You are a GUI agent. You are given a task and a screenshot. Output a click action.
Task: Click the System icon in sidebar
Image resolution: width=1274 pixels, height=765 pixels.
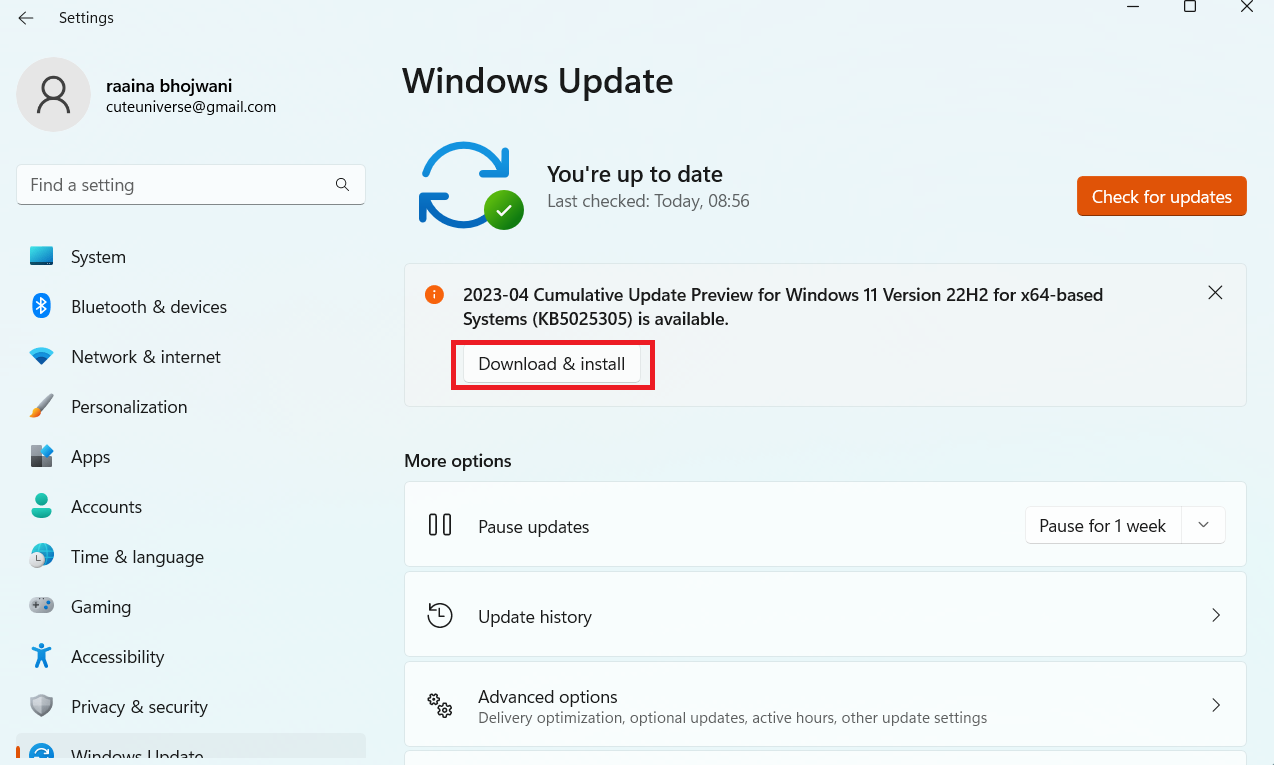click(x=41, y=257)
